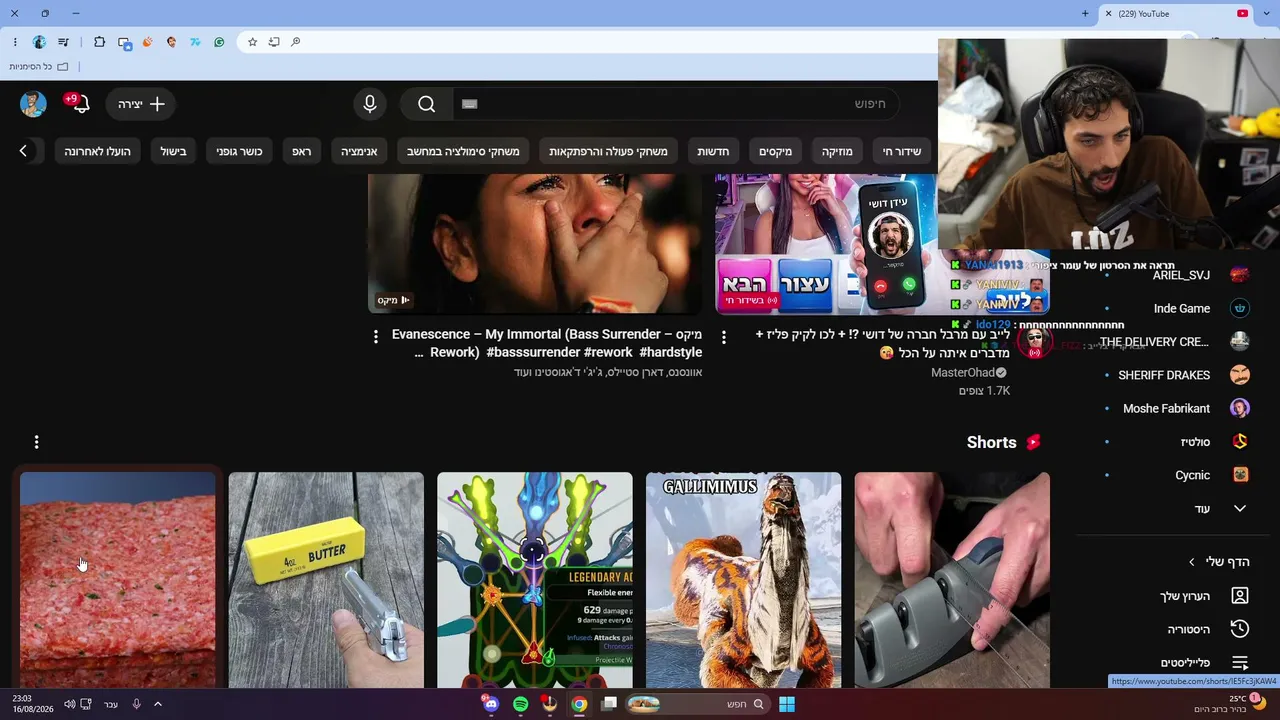
Task: Open YouTube notifications bell
Action: point(81,104)
